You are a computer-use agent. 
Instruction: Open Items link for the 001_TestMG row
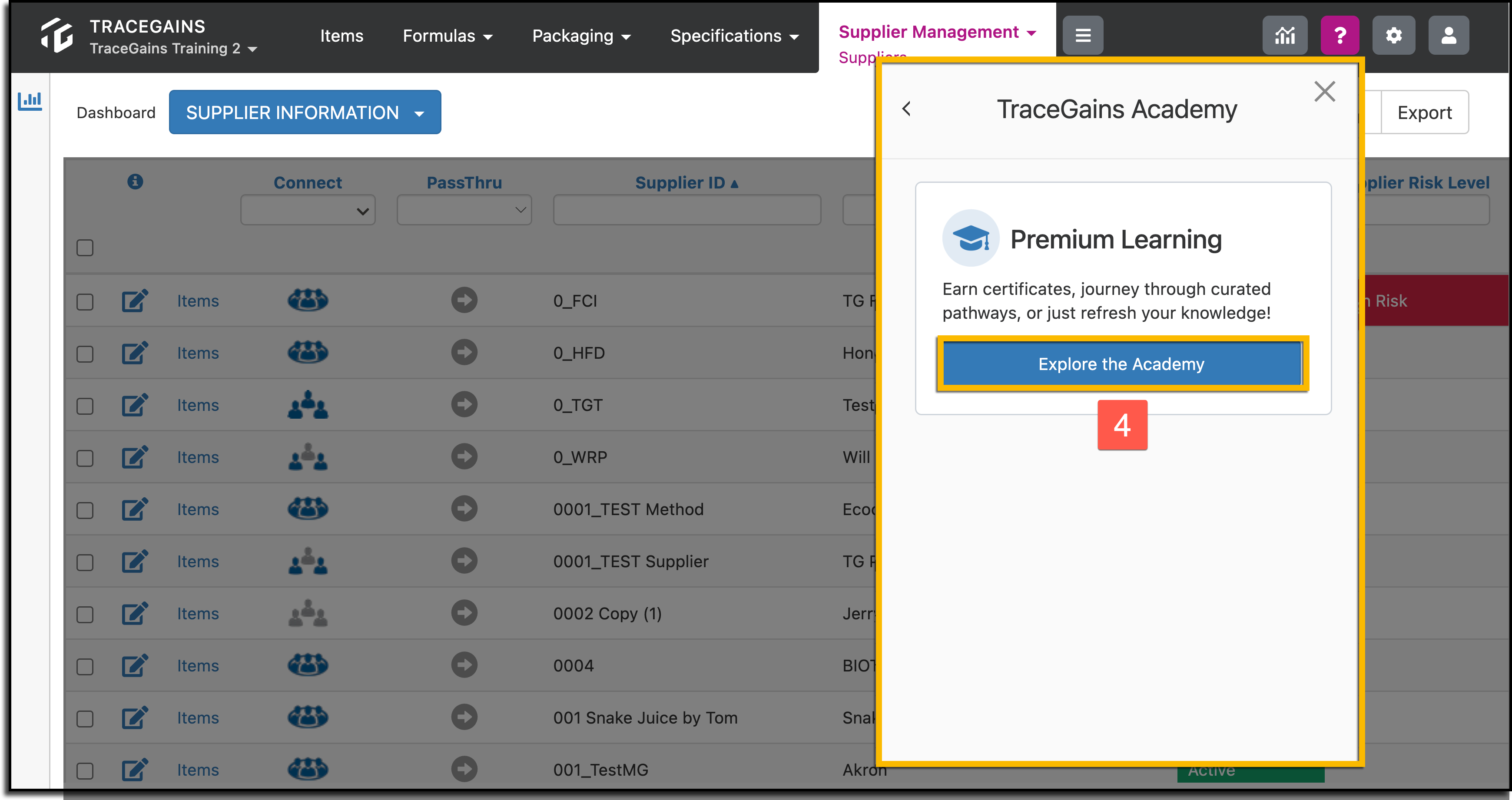(x=198, y=770)
